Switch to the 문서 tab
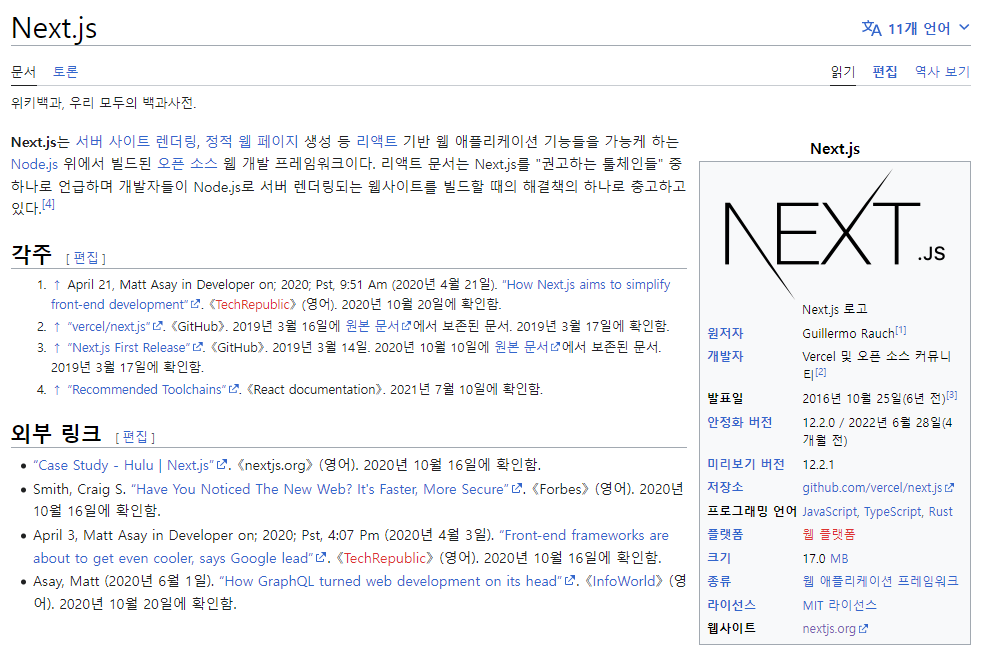Image resolution: width=982 pixels, height=652 pixels. pyautogui.click(x=24, y=72)
